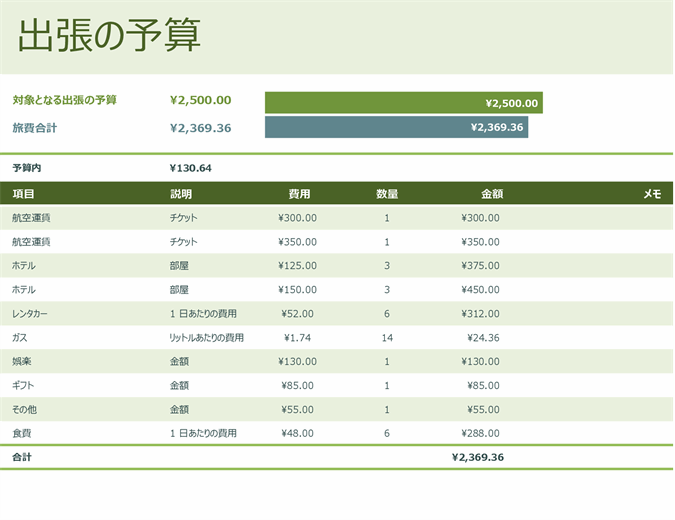Image resolution: width=675 pixels, height=520 pixels.
Task: Click the 説明 column header
Action: pos(180,194)
